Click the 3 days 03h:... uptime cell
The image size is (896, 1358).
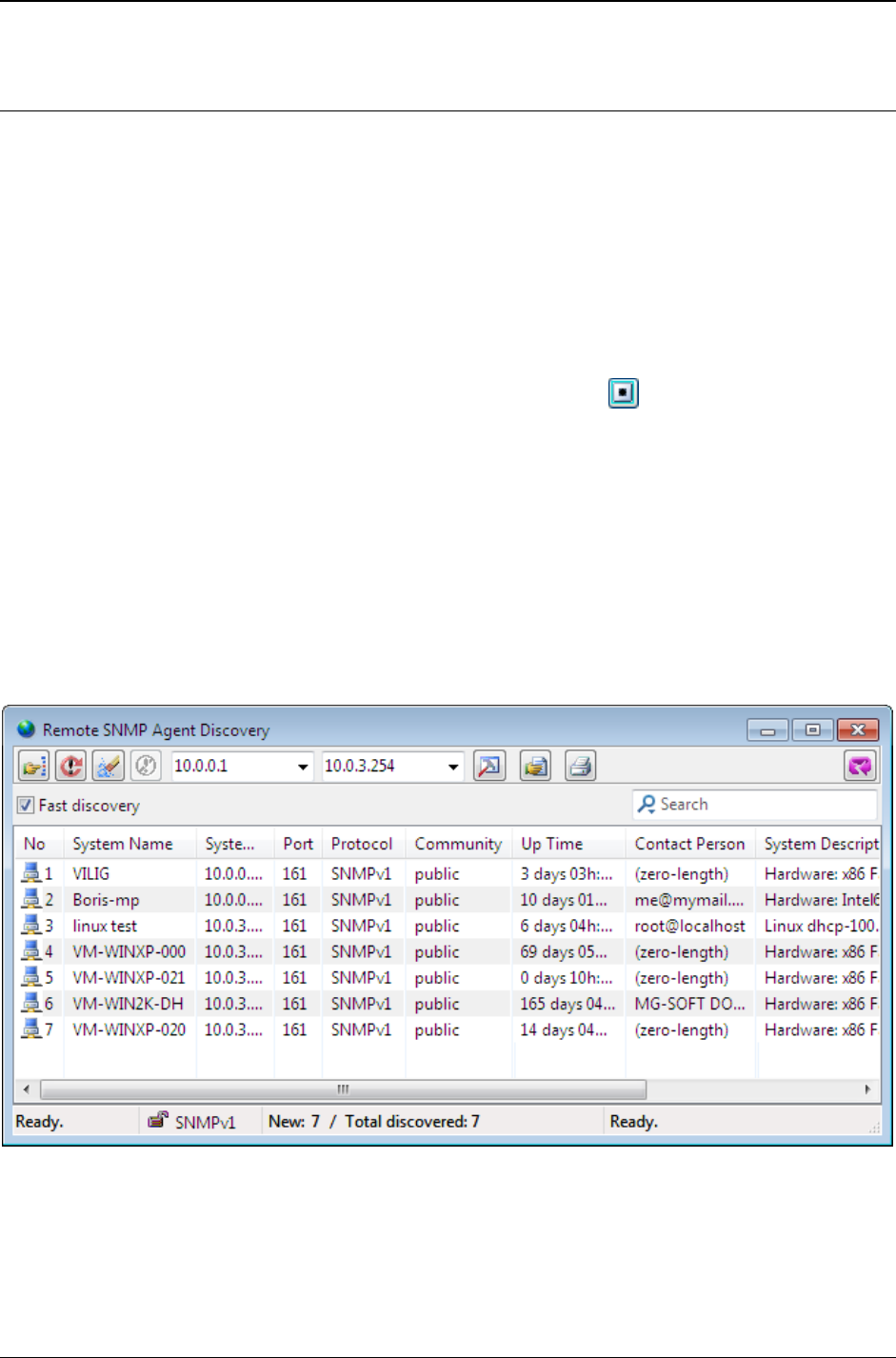(x=567, y=873)
